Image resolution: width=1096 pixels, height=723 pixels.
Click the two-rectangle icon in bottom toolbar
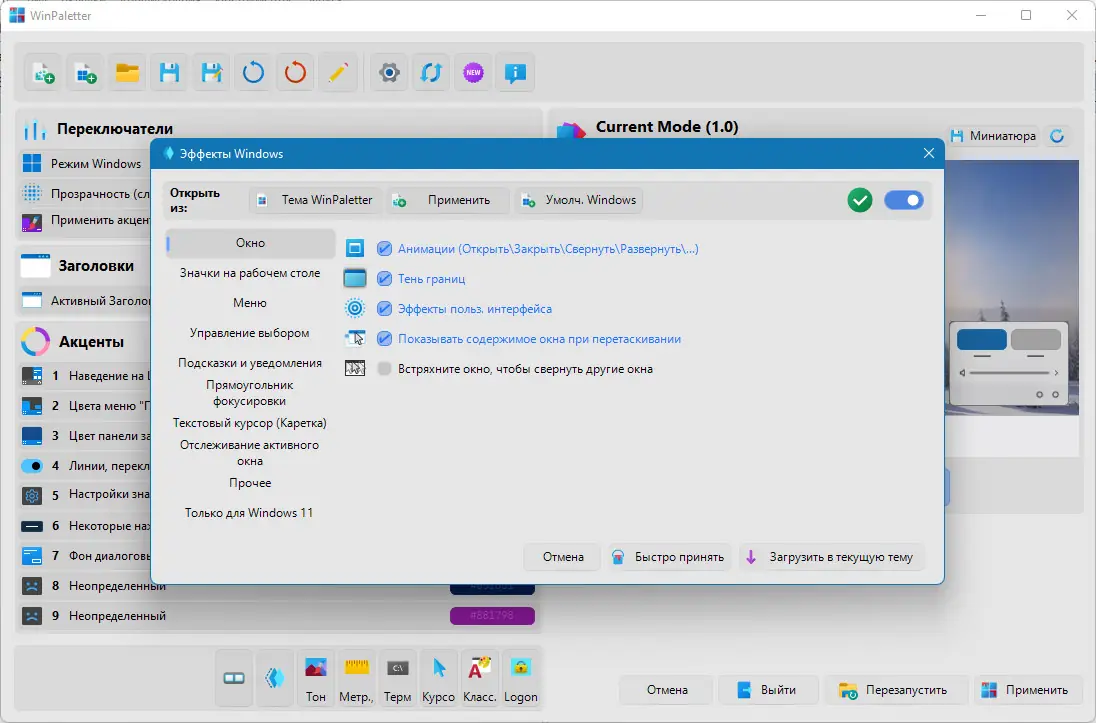[x=234, y=678]
